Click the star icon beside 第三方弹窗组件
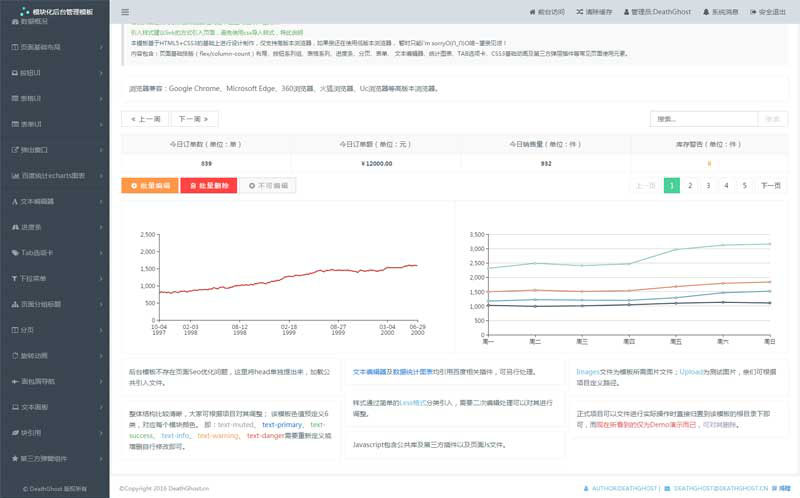This screenshot has width=800, height=498. tap(15, 458)
